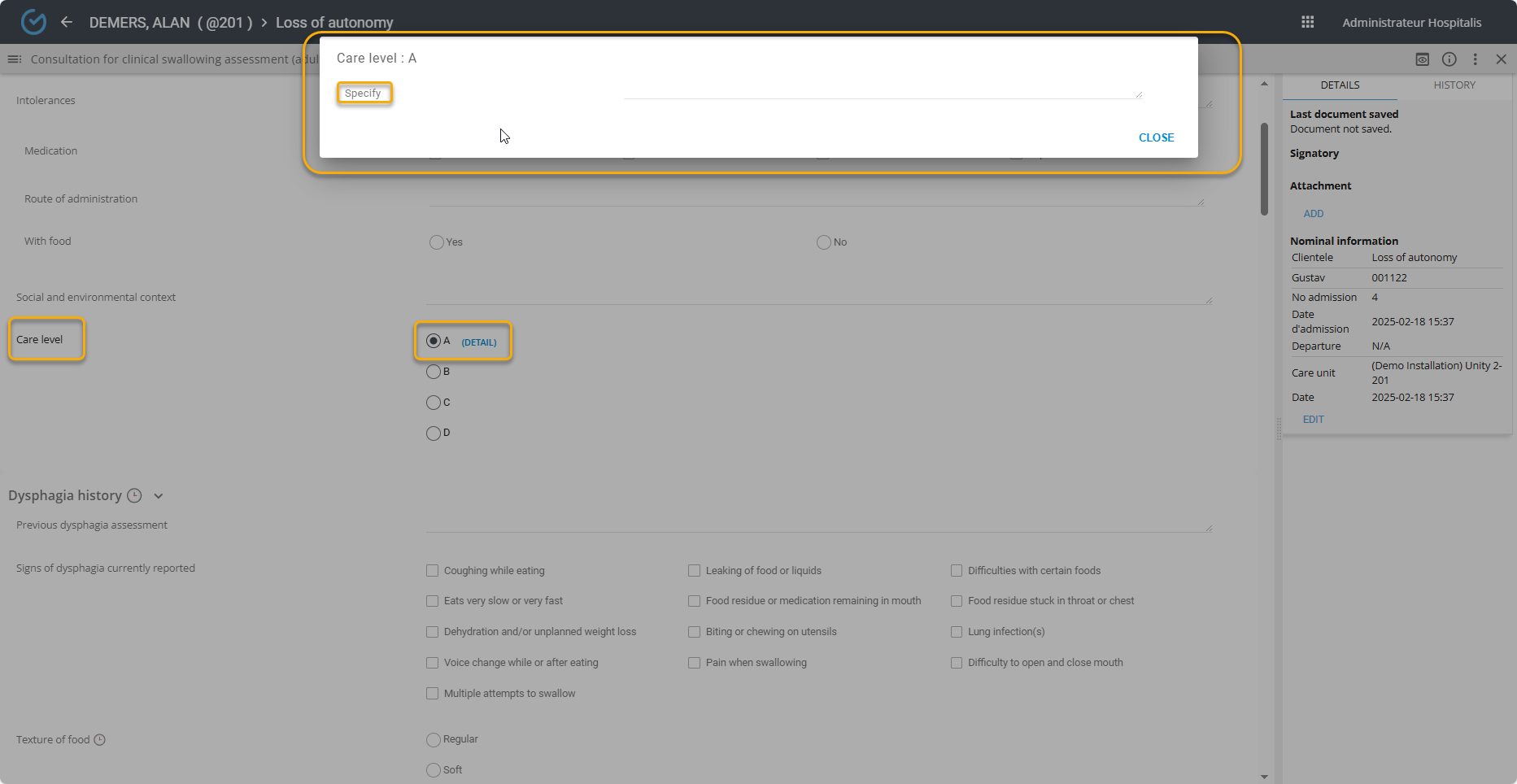Click scrollbar up arrow at top
This screenshot has height=784, width=1517.
click(1264, 84)
